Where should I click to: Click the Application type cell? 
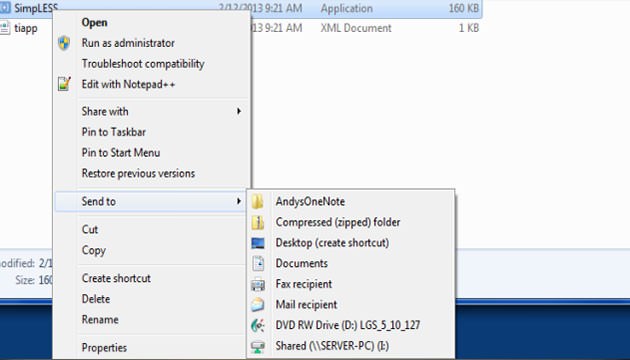(346, 8)
